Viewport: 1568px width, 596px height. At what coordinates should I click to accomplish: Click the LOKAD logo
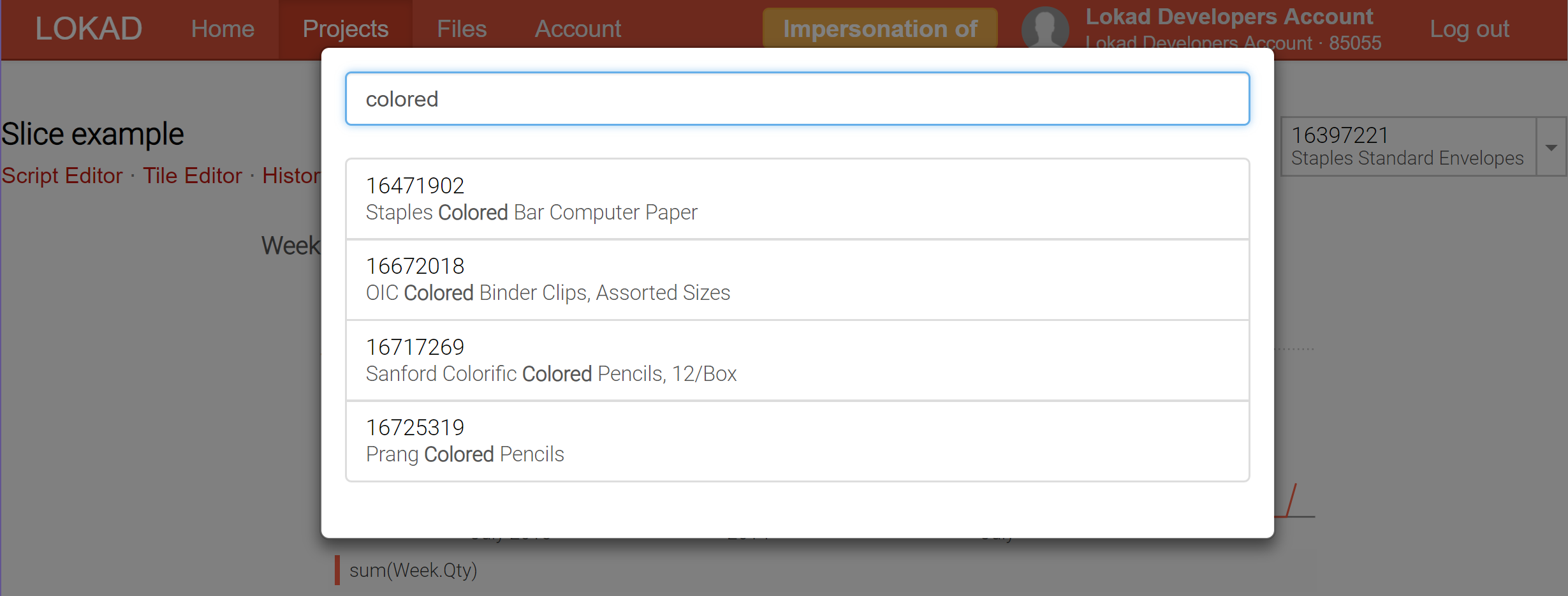(x=89, y=28)
